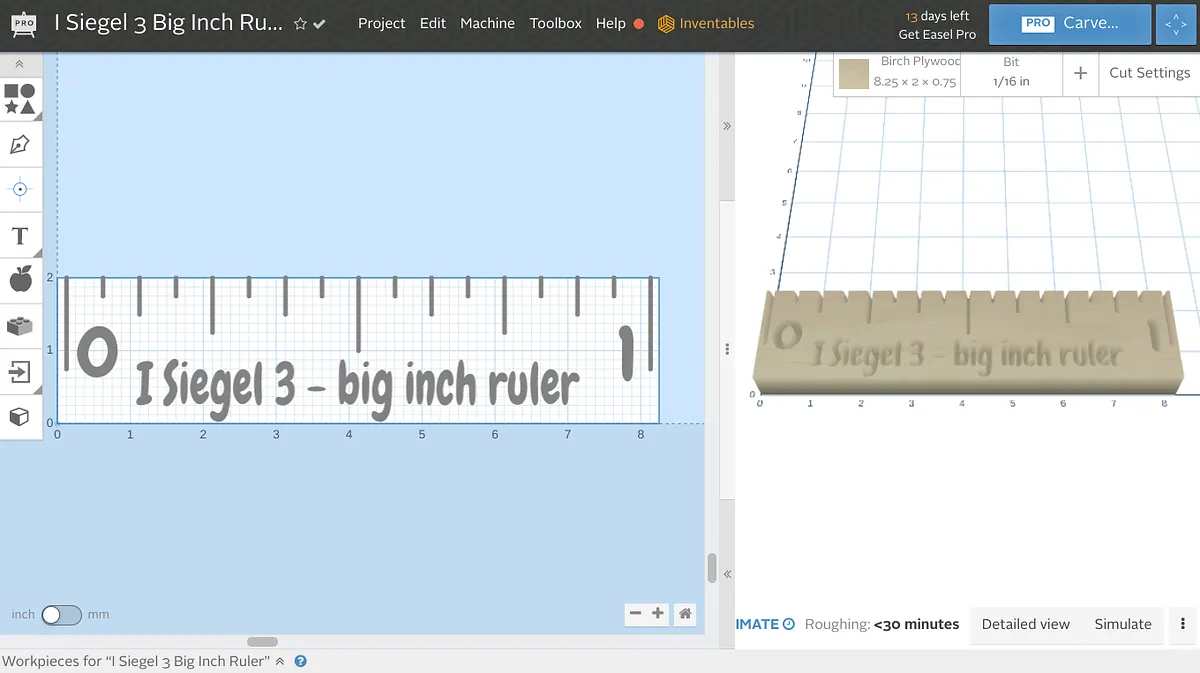
Task: Open the apple icon library
Action: point(20,280)
